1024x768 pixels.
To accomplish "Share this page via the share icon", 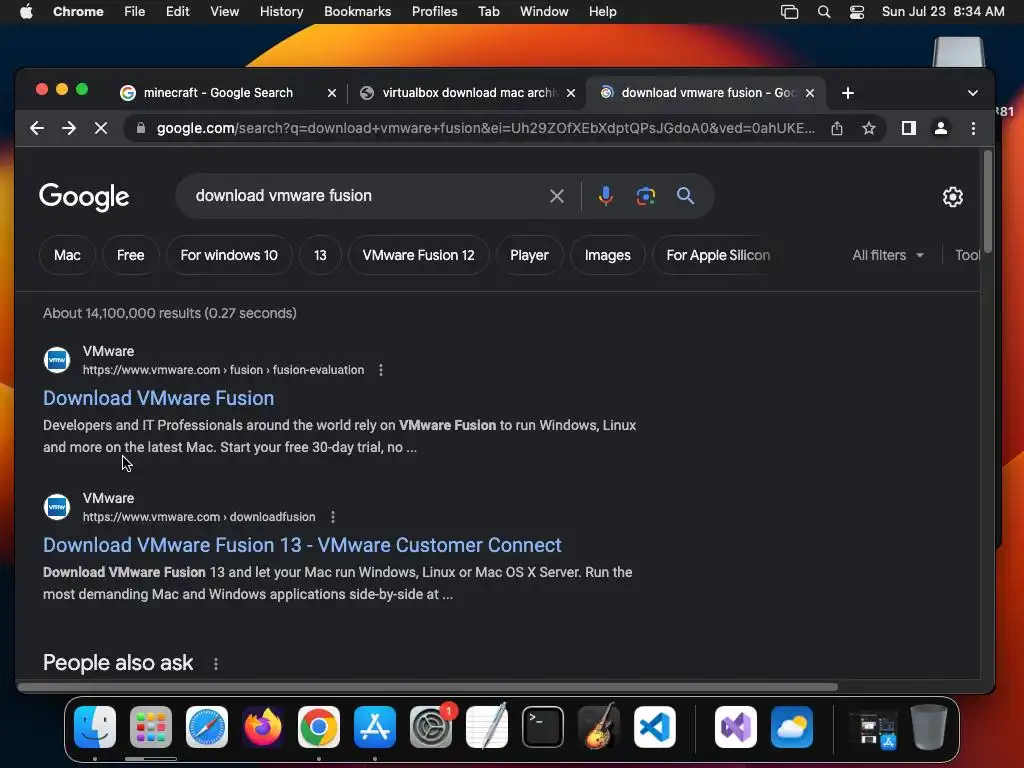I will pos(837,128).
